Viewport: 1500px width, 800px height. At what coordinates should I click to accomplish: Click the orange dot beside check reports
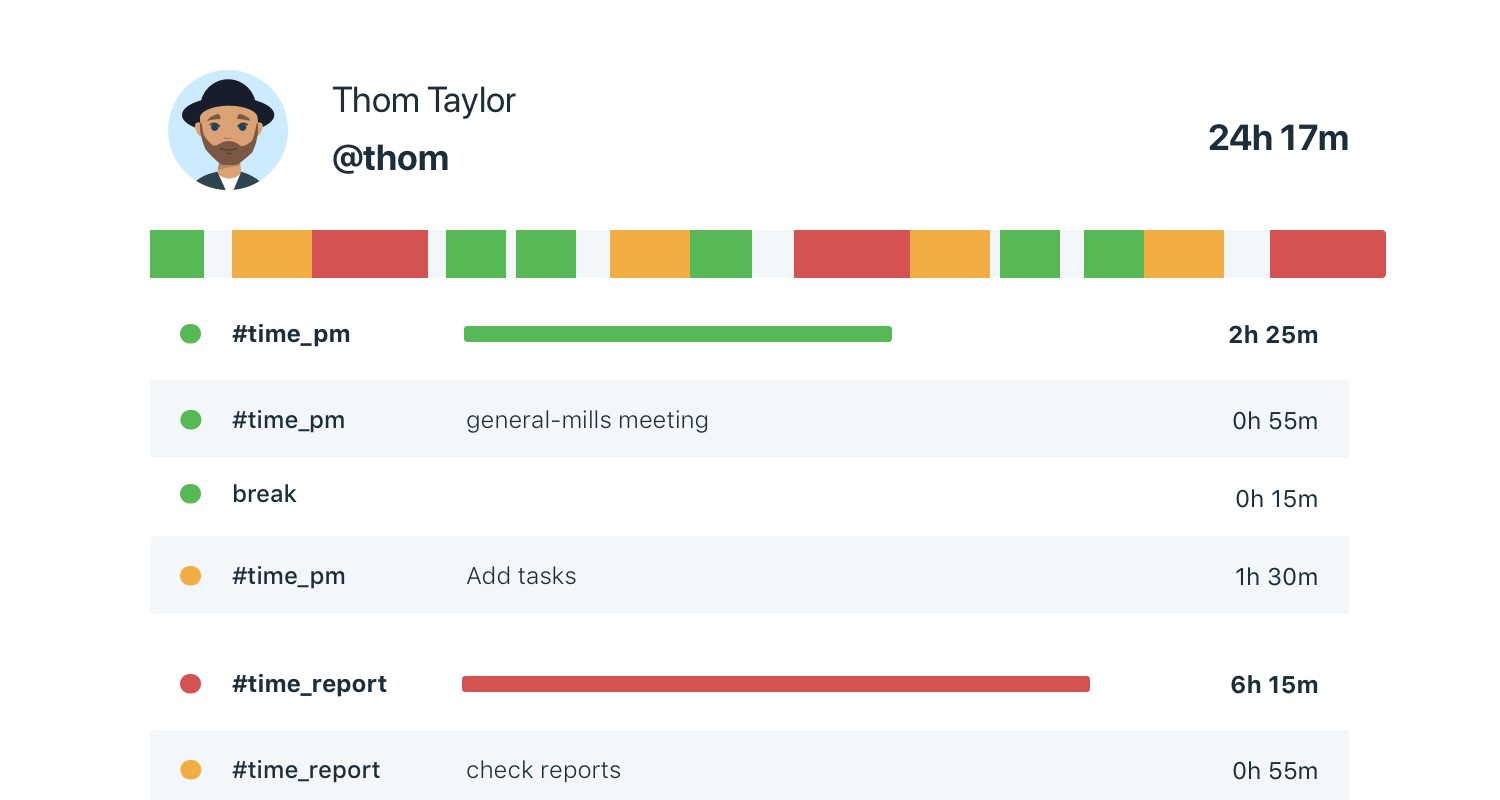190,770
